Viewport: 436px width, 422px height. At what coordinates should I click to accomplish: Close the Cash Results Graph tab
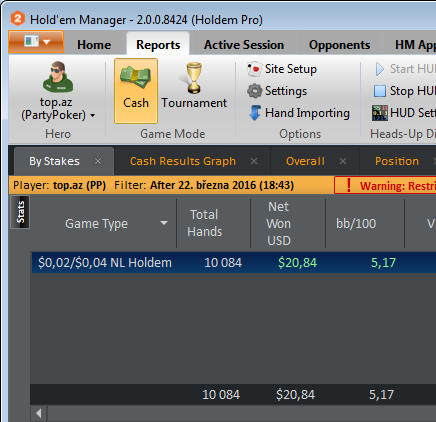pos(254,161)
